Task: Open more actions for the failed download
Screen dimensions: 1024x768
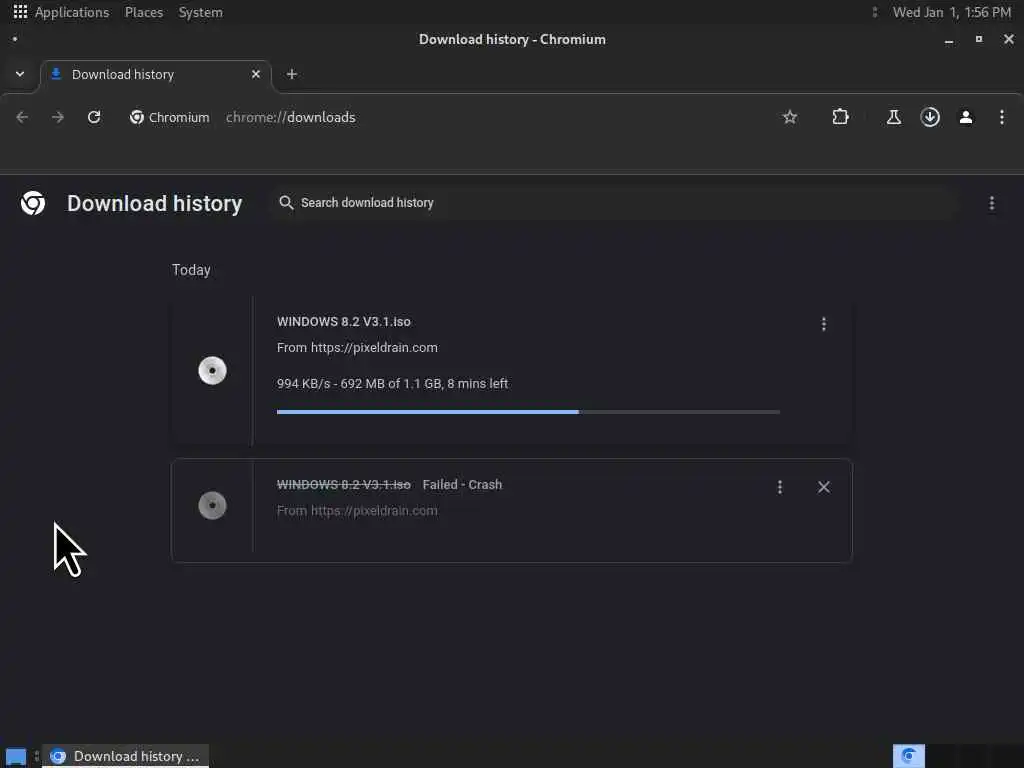Action: click(x=780, y=487)
